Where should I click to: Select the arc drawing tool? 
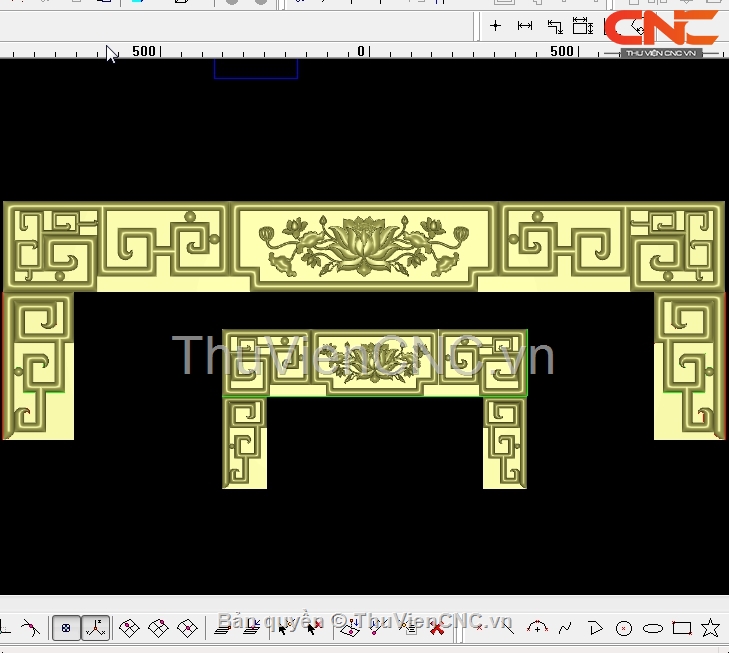point(537,628)
